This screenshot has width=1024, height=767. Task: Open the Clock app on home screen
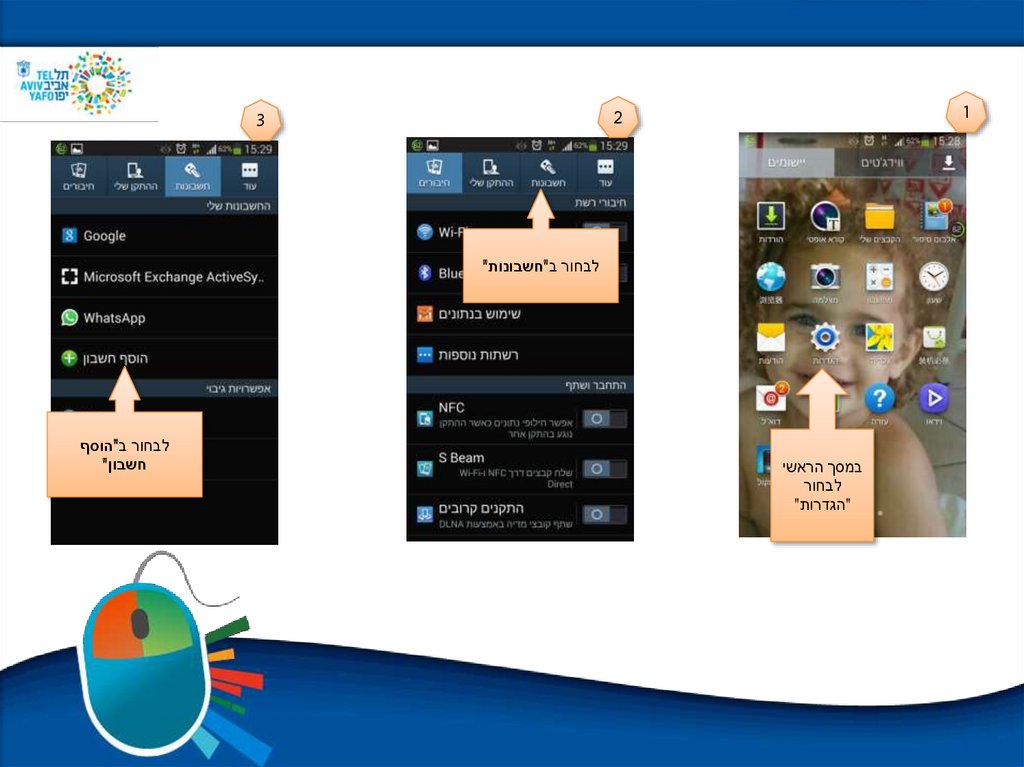(x=933, y=277)
